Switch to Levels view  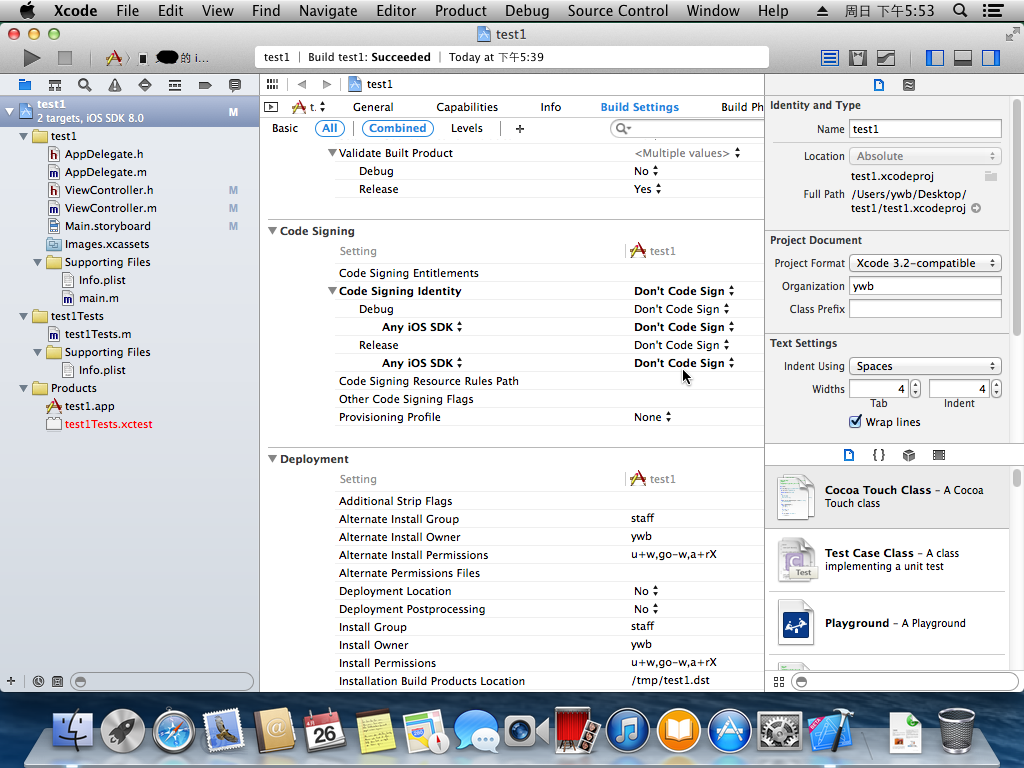466,129
